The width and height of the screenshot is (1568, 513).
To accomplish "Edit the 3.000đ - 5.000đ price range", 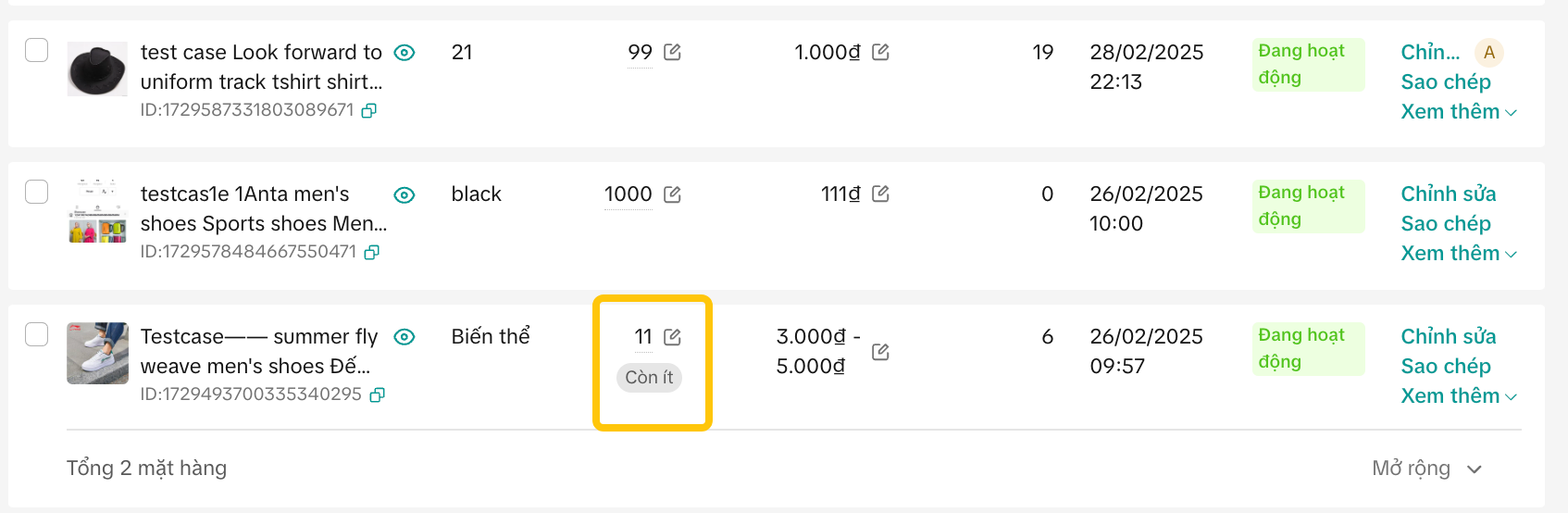I will [x=881, y=352].
